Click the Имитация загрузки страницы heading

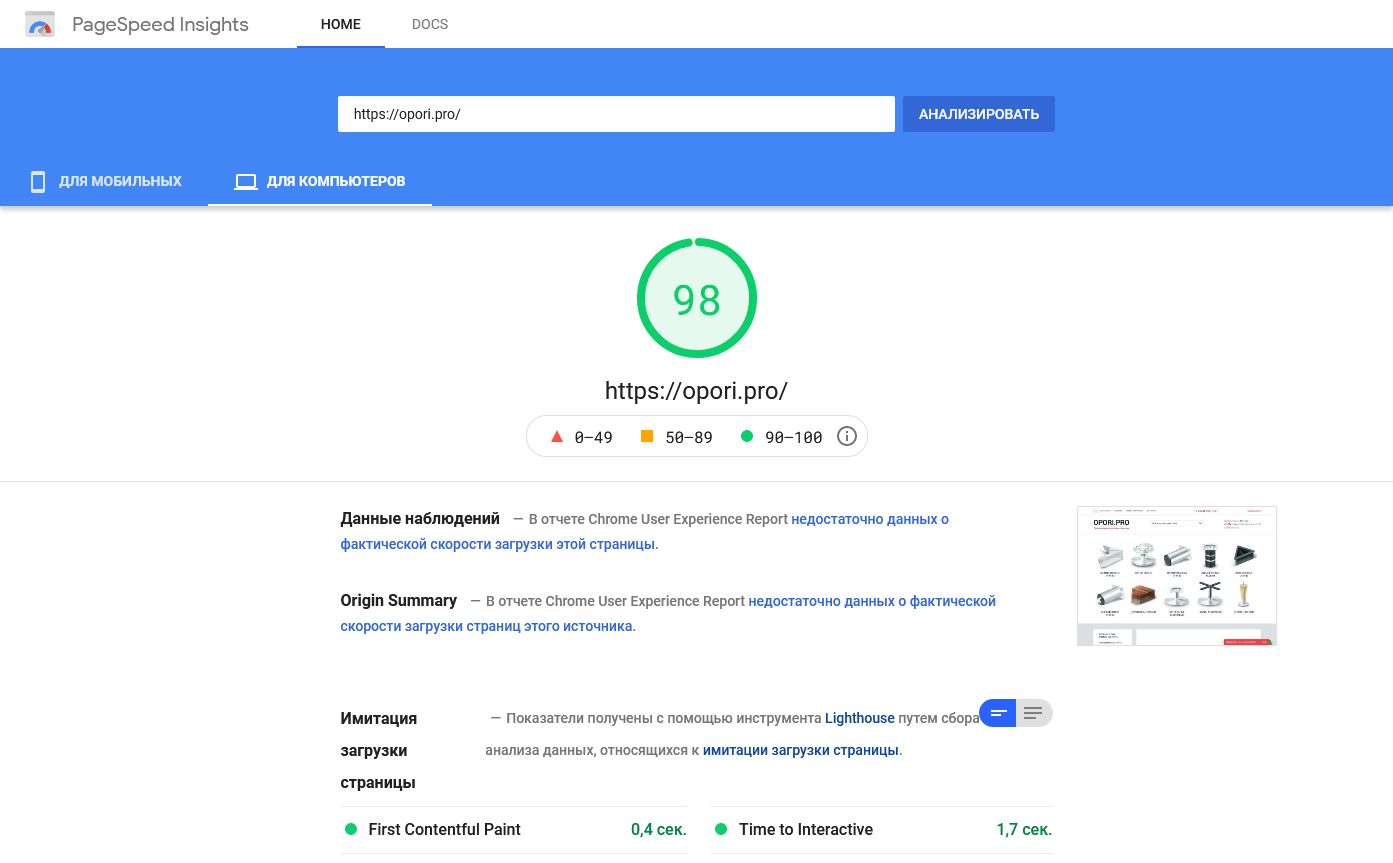click(379, 750)
